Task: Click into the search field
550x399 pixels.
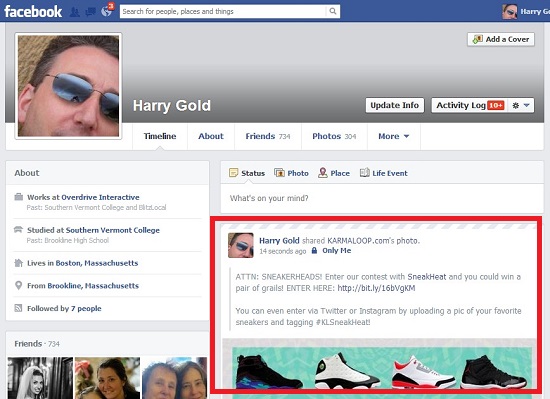Action: pyautogui.click(x=223, y=11)
